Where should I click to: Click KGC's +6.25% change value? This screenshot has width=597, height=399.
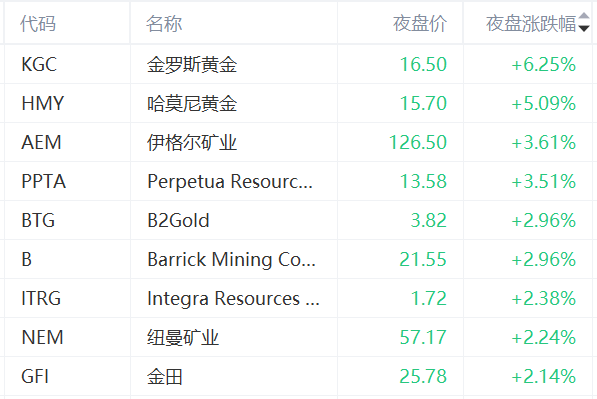[x=544, y=64]
